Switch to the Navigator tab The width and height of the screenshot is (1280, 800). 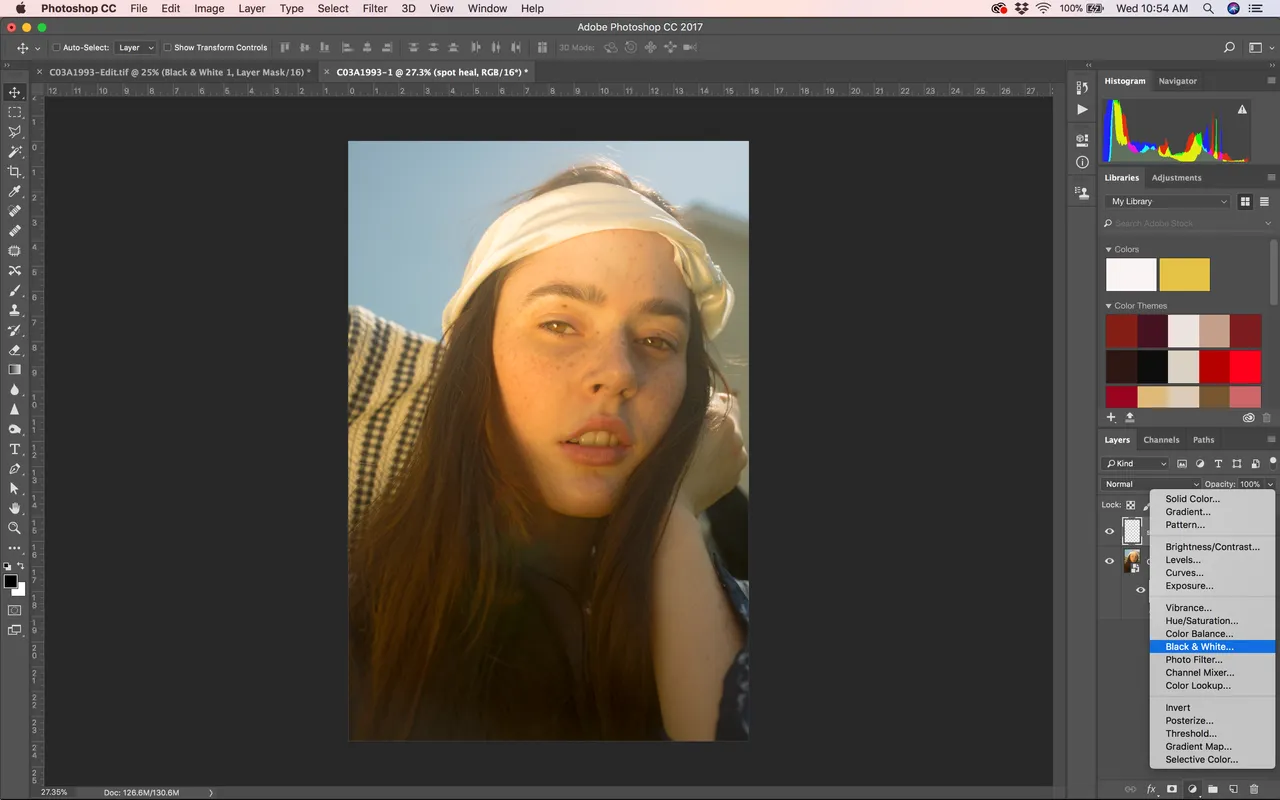(x=1177, y=81)
